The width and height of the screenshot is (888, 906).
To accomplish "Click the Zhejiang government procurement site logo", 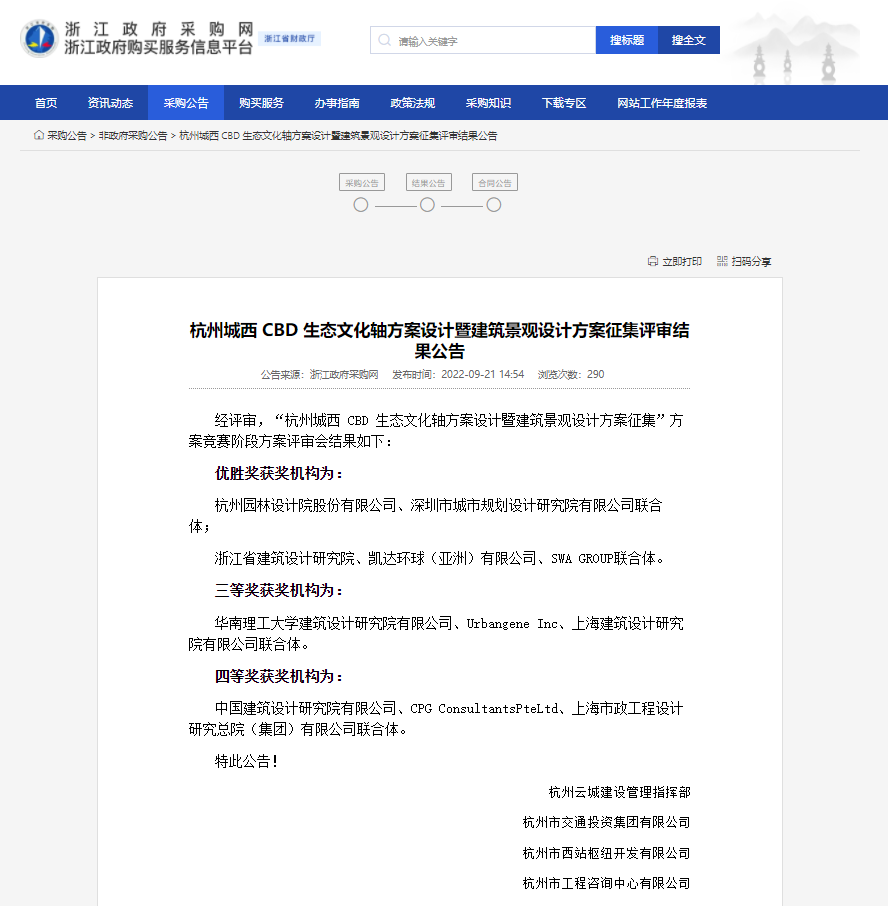I will [39, 39].
